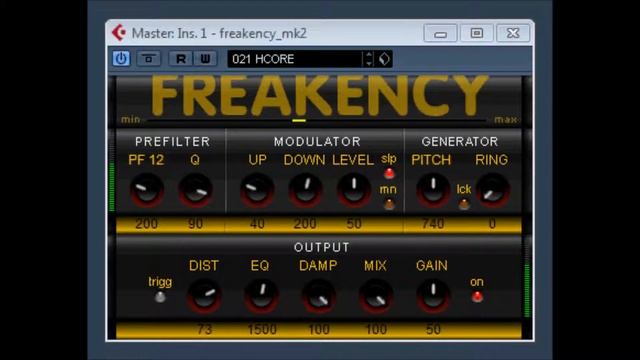Maximize the freakency_mk2 plugin window
640x360 pixels.
pyautogui.click(x=476, y=33)
